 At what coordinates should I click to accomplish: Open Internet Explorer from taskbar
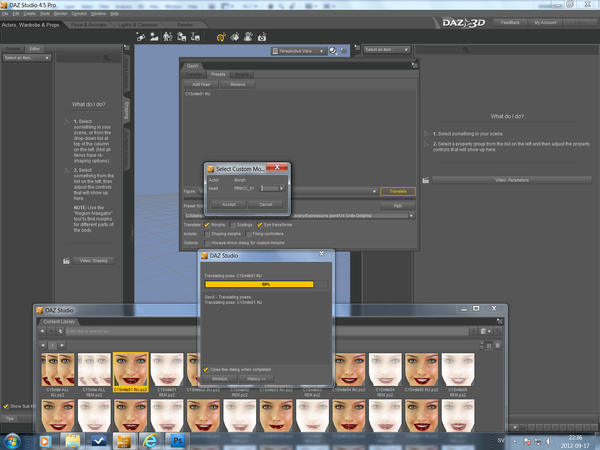point(150,442)
